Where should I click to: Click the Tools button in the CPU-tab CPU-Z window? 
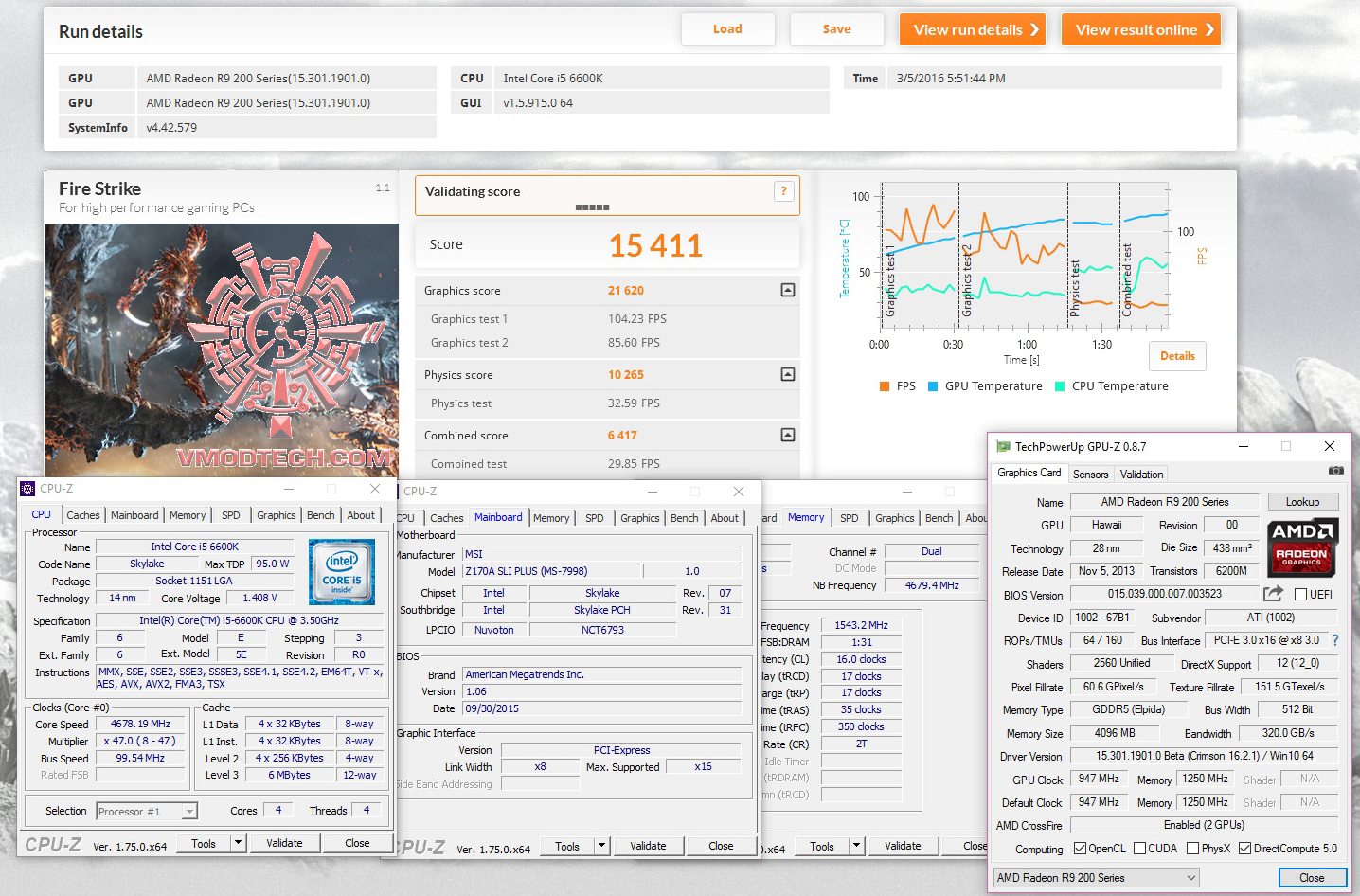(x=204, y=843)
